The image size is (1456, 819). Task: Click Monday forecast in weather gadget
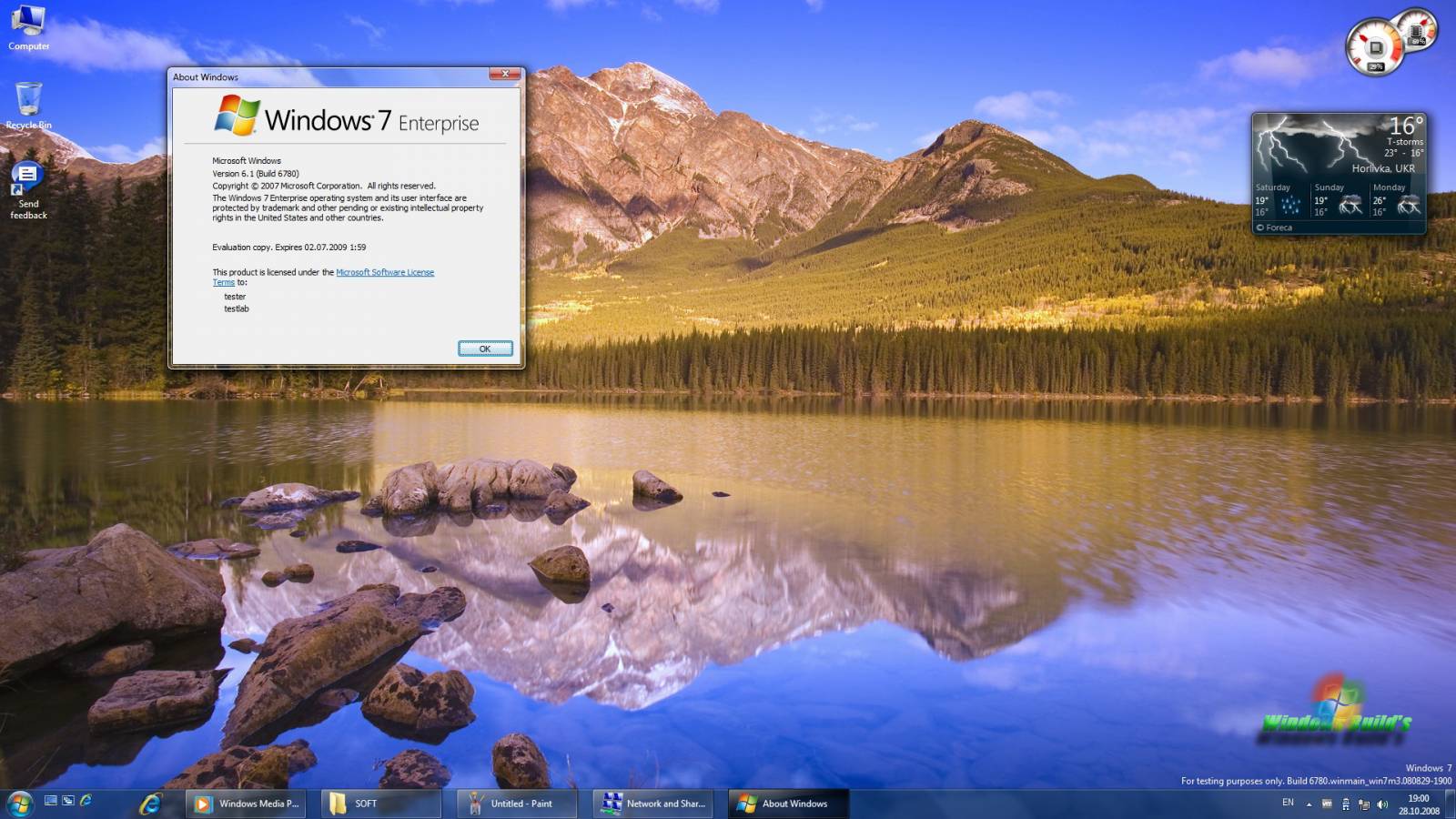(x=1397, y=200)
